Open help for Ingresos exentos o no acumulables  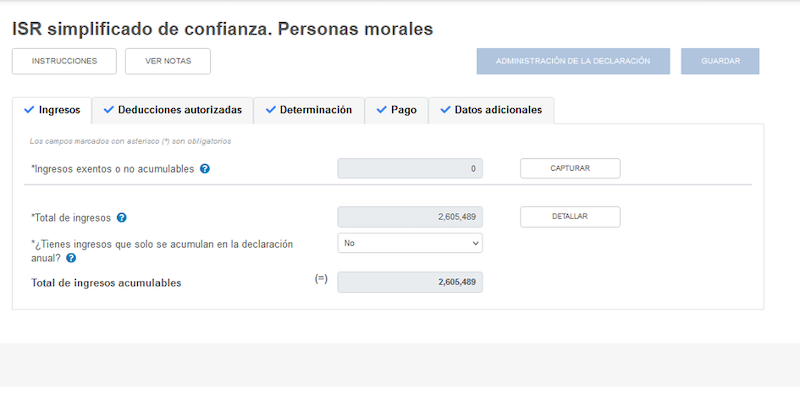pos(205,168)
